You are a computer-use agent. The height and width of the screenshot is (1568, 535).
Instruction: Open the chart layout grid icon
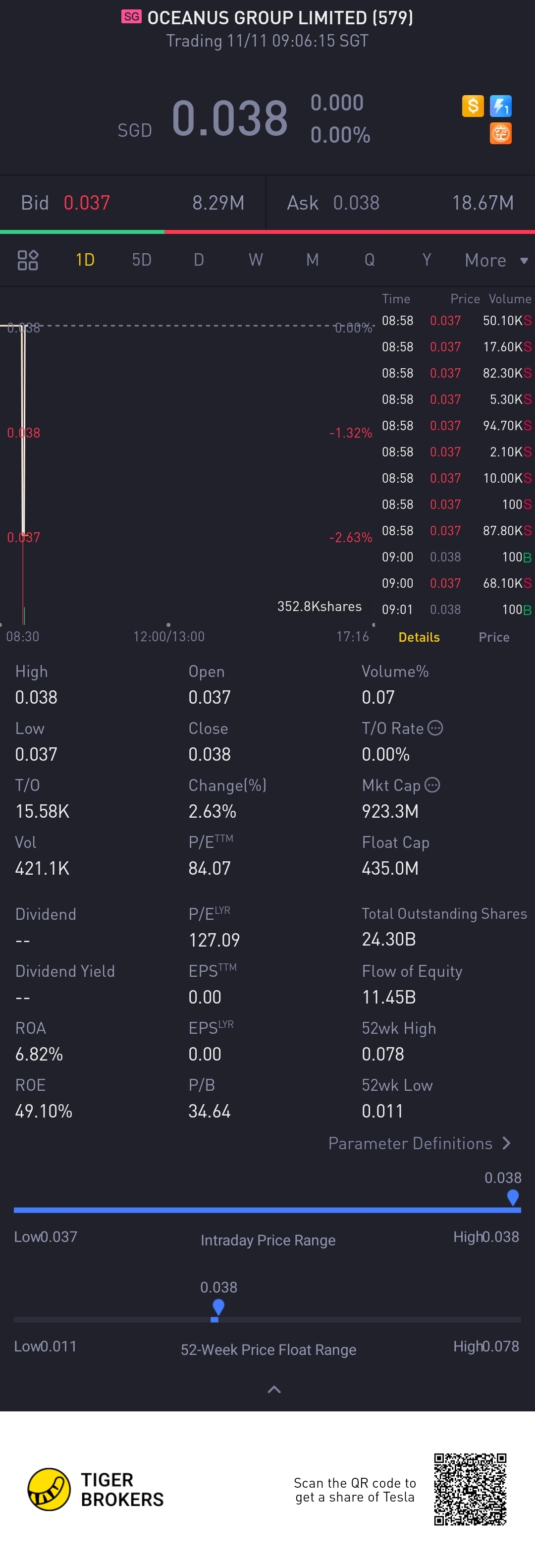(27, 260)
